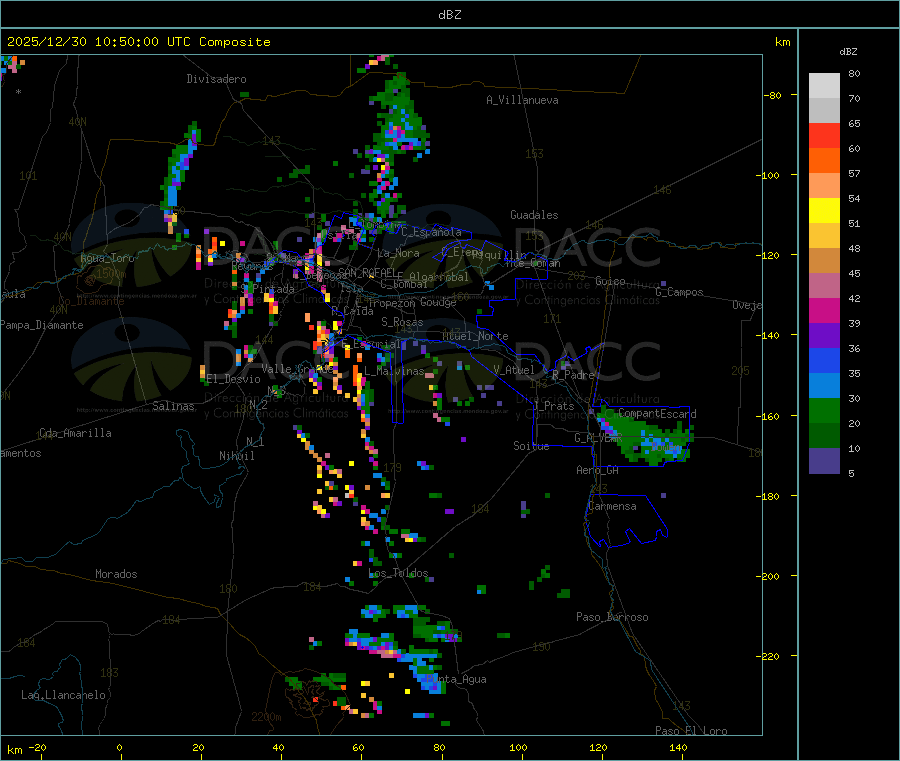Click the Los_Toldos map label
Image resolution: width=900 pixels, height=761 pixels.
(398, 573)
